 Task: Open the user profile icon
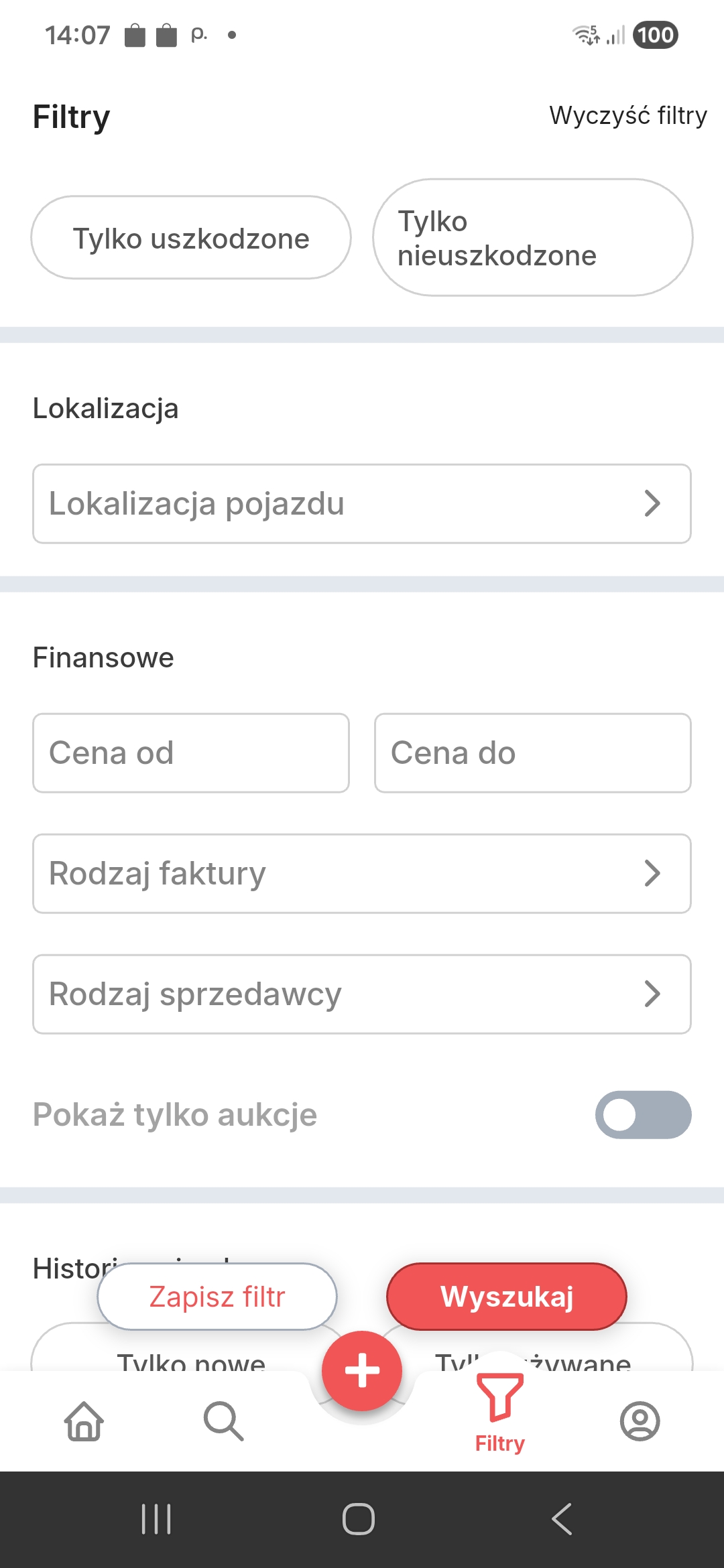pos(640,1421)
